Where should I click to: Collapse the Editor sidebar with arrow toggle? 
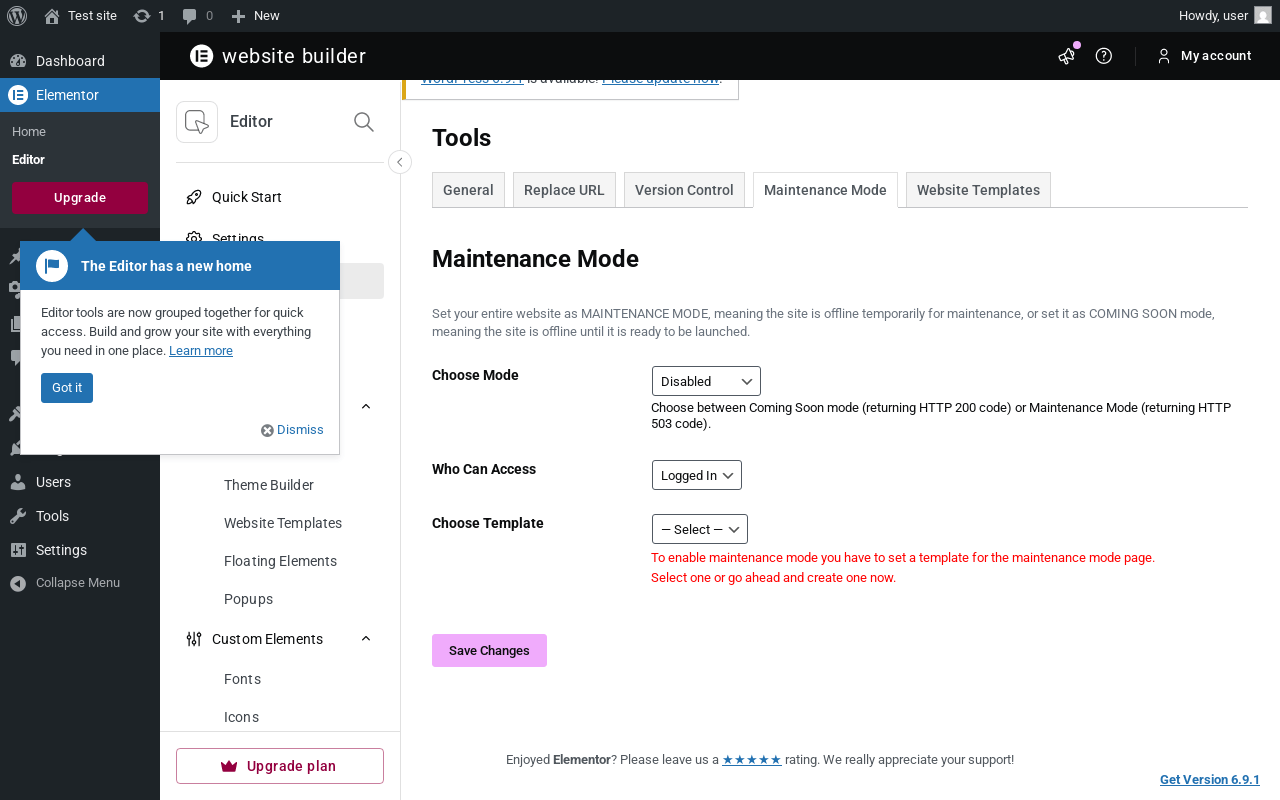point(400,162)
